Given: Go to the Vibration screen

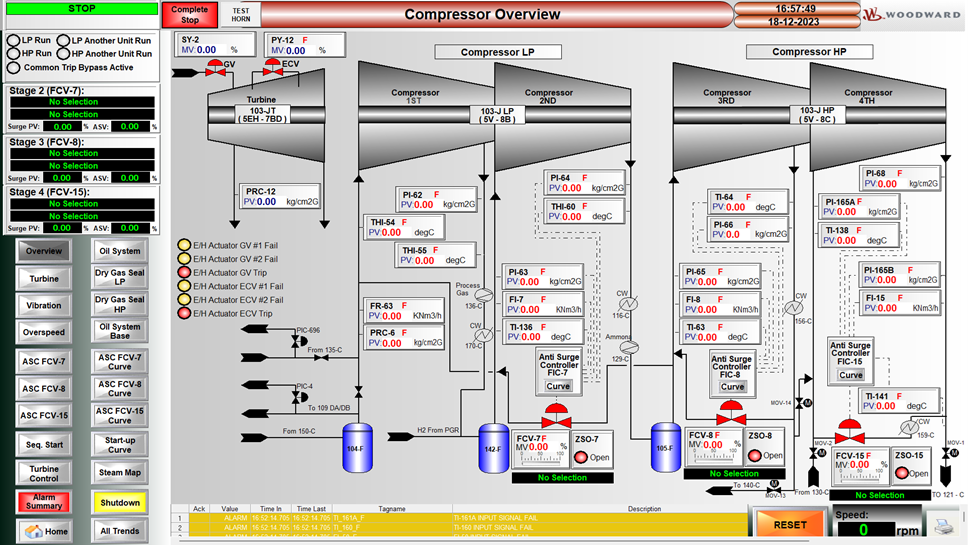Looking at the screenshot, I should [x=43, y=306].
